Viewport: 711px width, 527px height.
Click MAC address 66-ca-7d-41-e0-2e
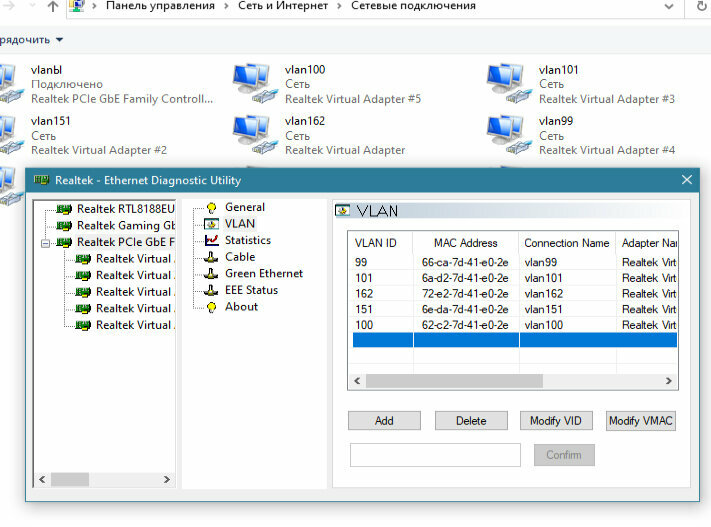click(x=465, y=262)
